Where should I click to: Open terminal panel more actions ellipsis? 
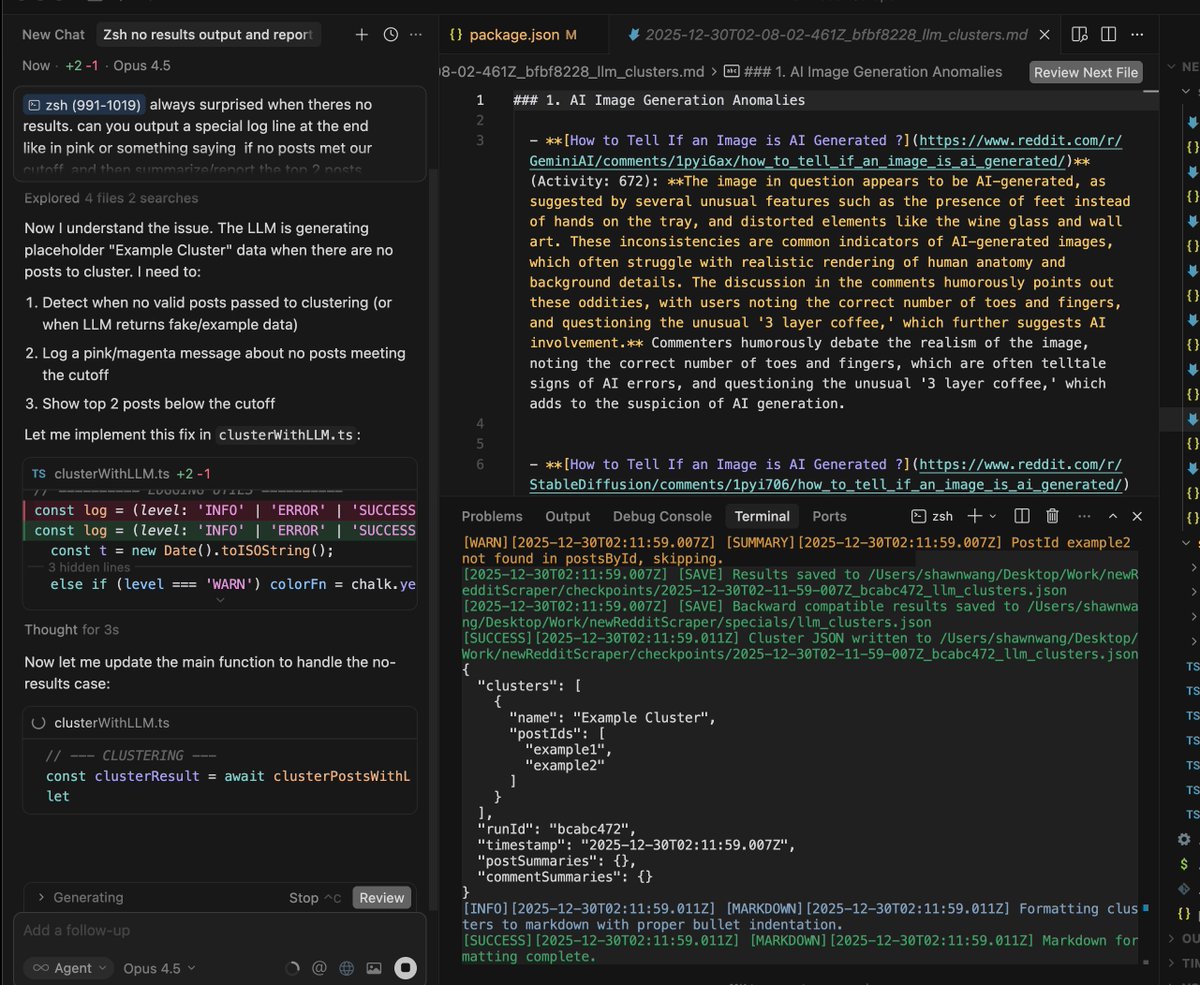click(x=1082, y=516)
